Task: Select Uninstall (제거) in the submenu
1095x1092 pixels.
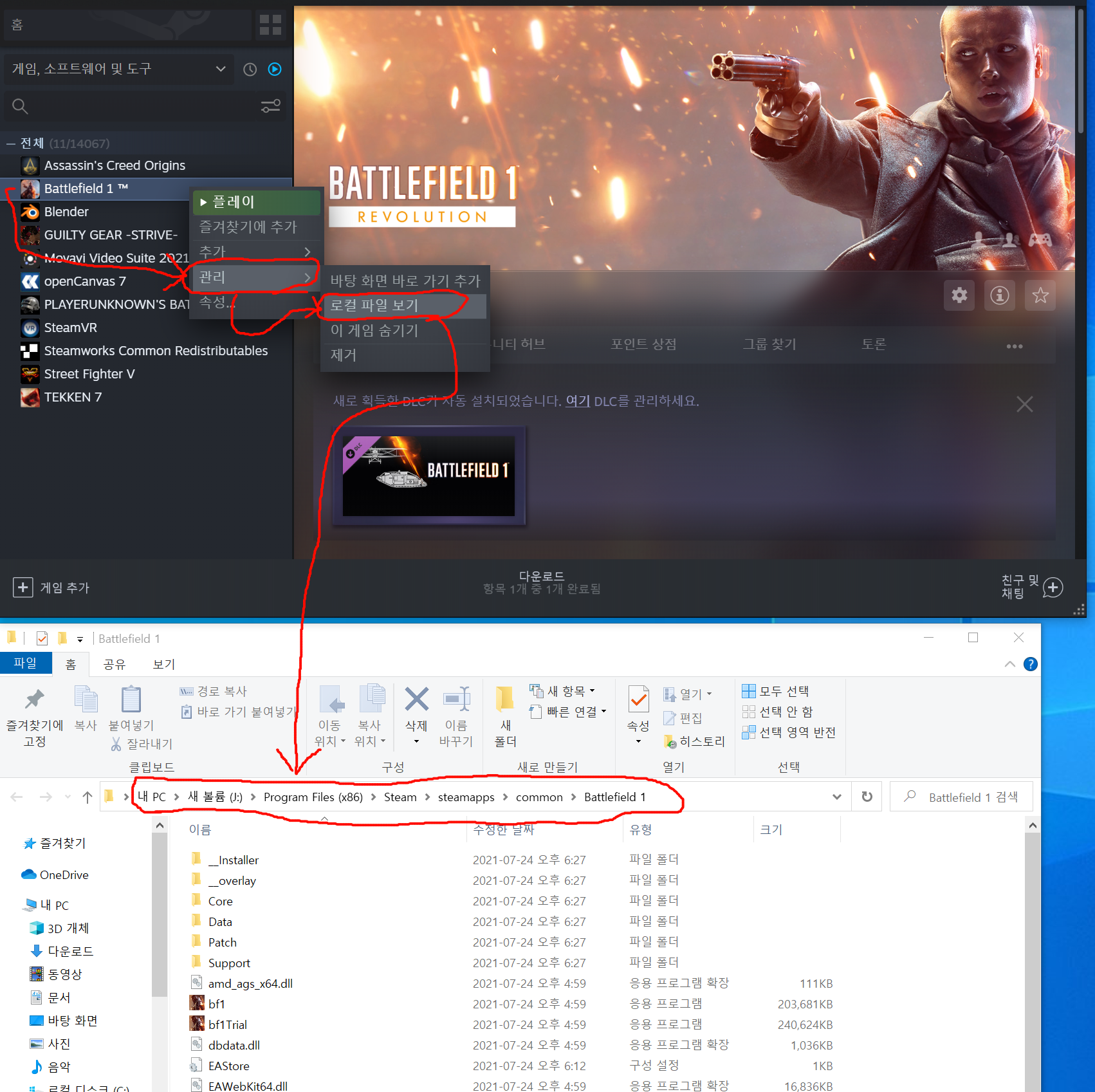Action: [404, 355]
